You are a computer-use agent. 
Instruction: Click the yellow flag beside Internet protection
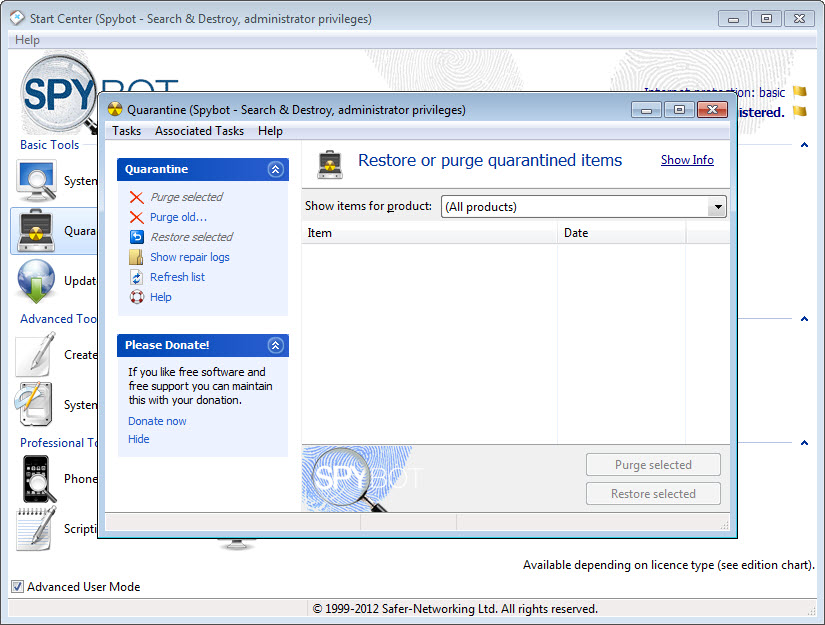click(x=800, y=92)
